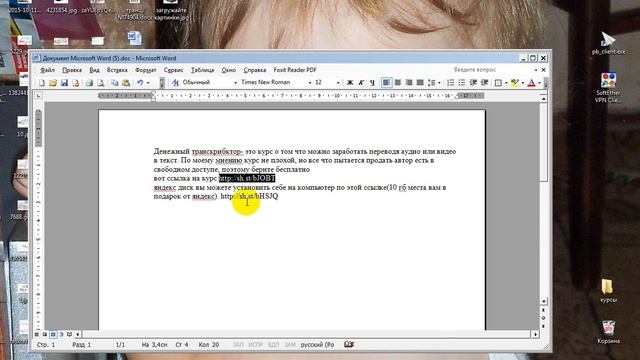Select the Word document icon on desktop
This screenshot has height=360, width=640.
pyautogui.click(x=134, y=38)
